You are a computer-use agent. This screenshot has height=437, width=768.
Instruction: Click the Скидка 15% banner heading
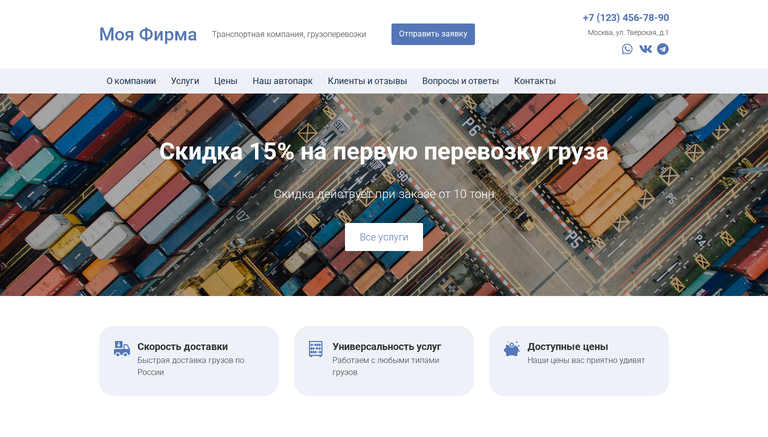[x=384, y=151]
